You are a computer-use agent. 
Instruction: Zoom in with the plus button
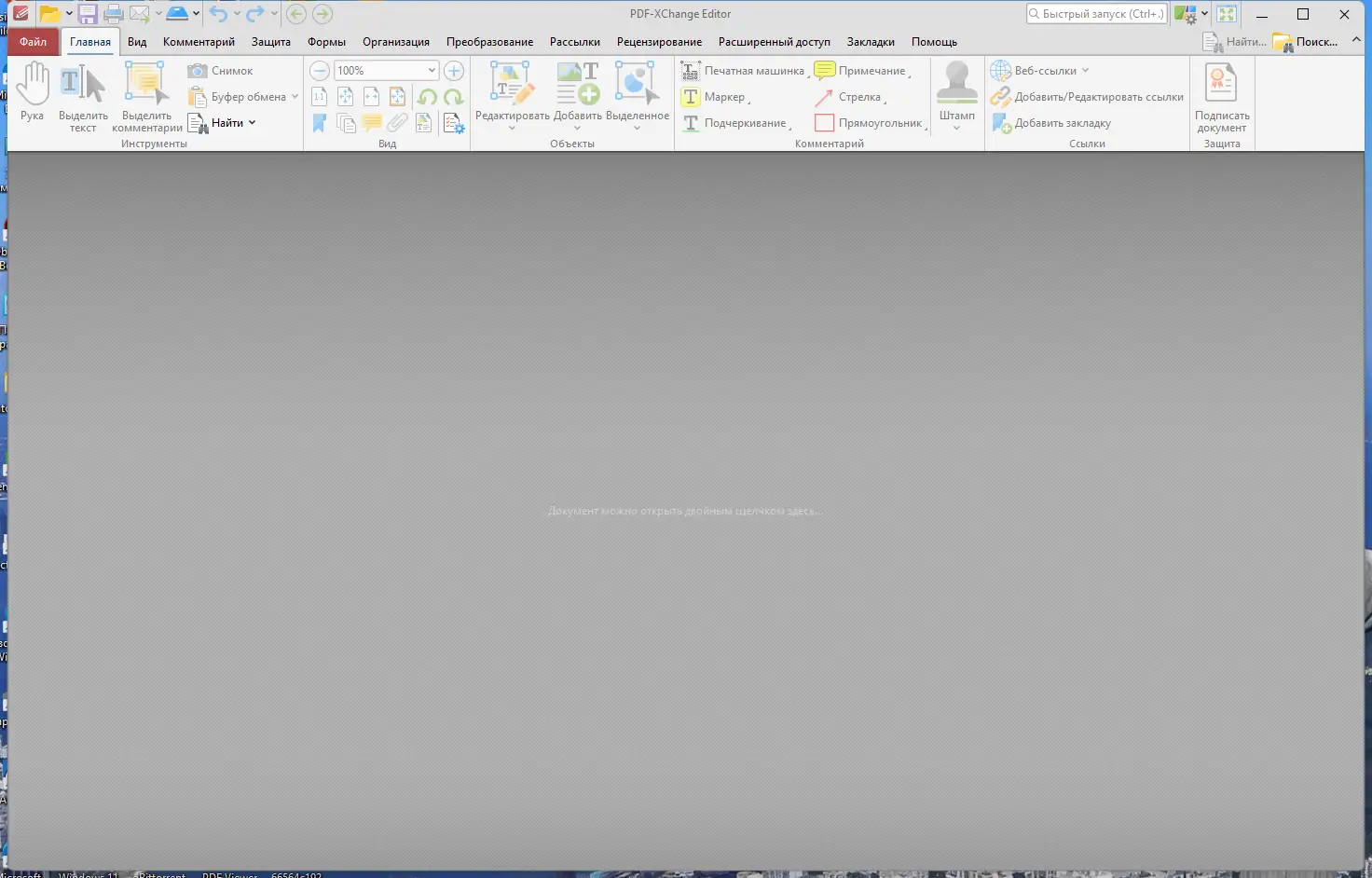(x=454, y=71)
